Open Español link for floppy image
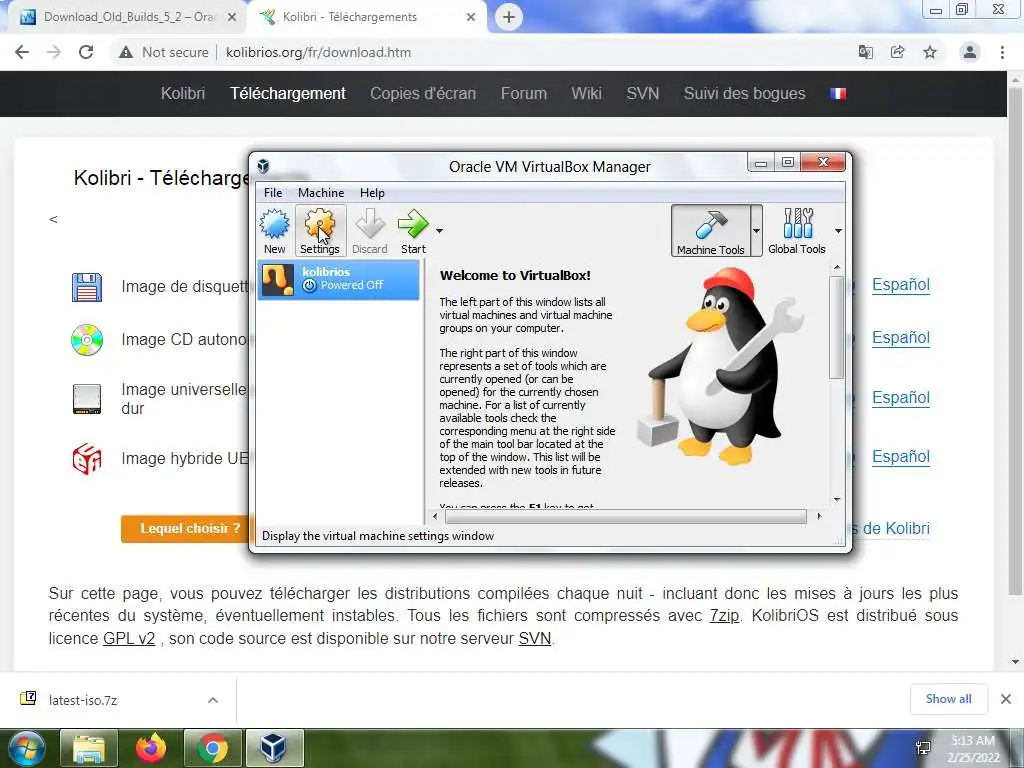 pyautogui.click(x=901, y=285)
